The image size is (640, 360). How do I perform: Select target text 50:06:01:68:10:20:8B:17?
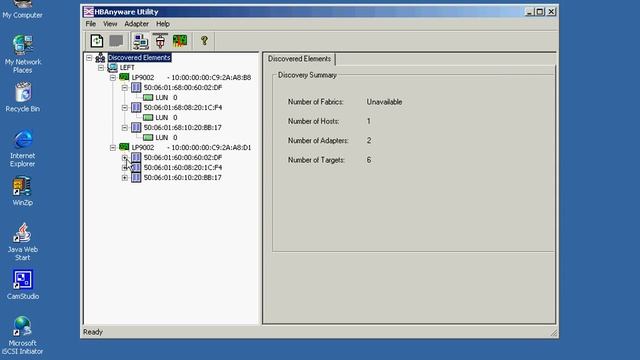pyautogui.click(x=182, y=127)
